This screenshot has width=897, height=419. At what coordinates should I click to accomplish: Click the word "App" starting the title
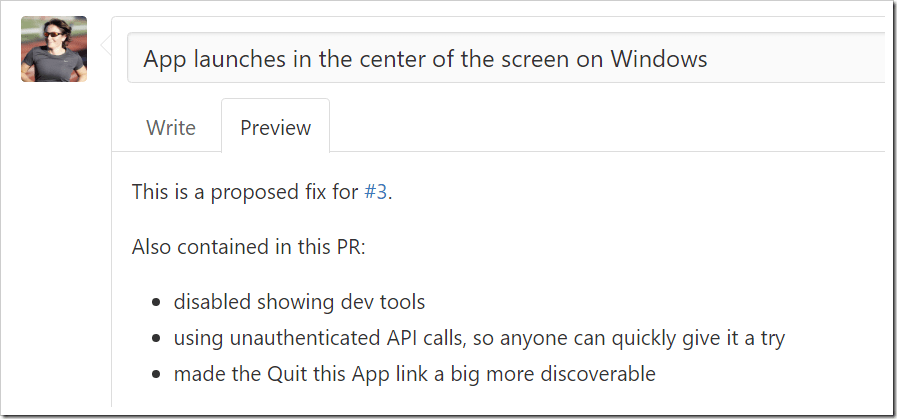pyautogui.click(x=164, y=59)
